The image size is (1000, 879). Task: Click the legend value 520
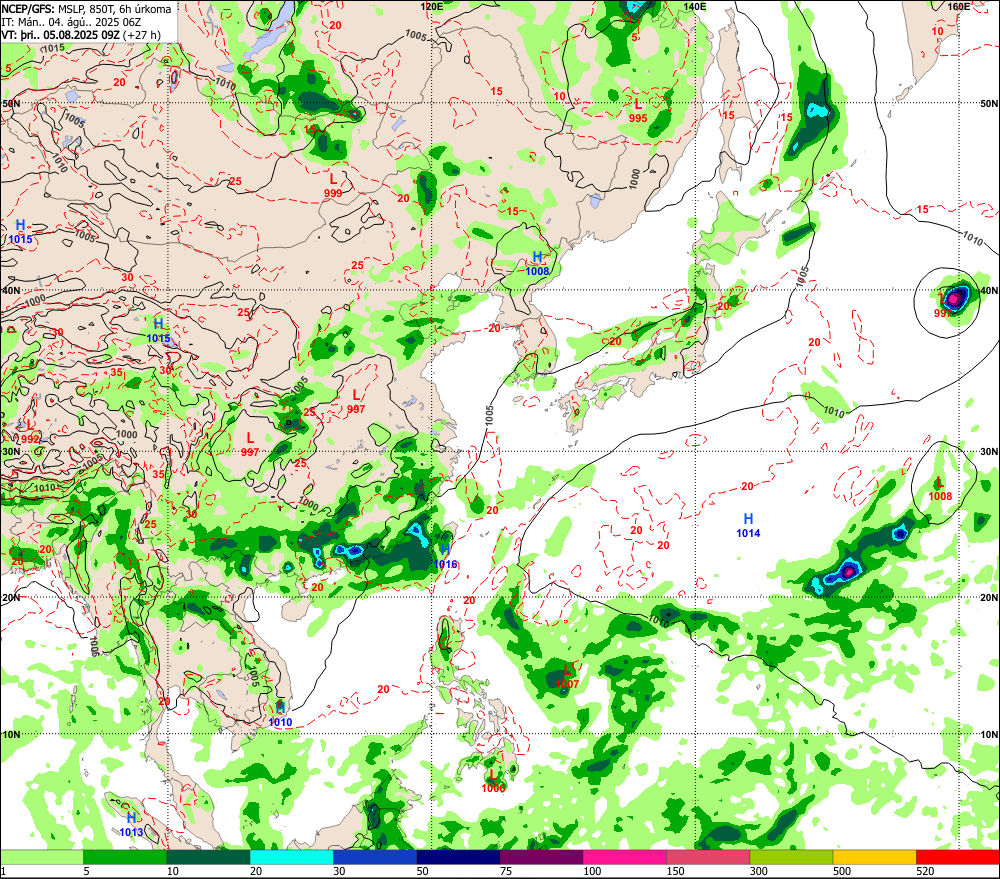(925, 871)
